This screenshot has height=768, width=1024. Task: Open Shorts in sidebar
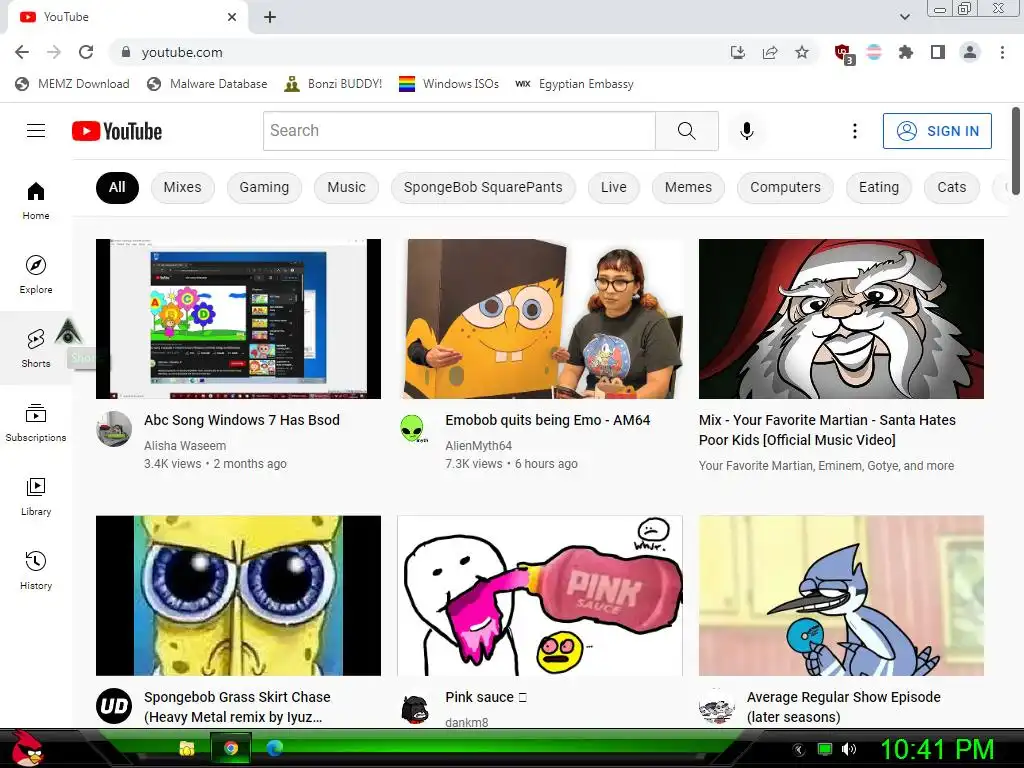(x=36, y=348)
